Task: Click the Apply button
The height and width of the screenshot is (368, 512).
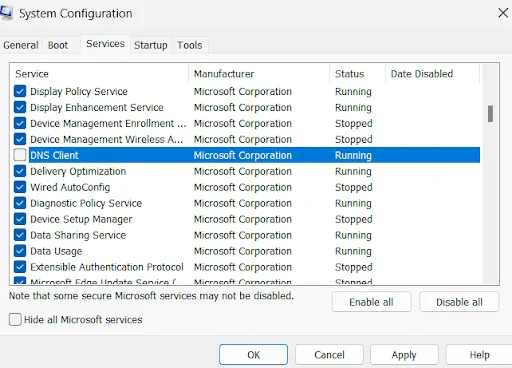Action: tap(404, 355)
